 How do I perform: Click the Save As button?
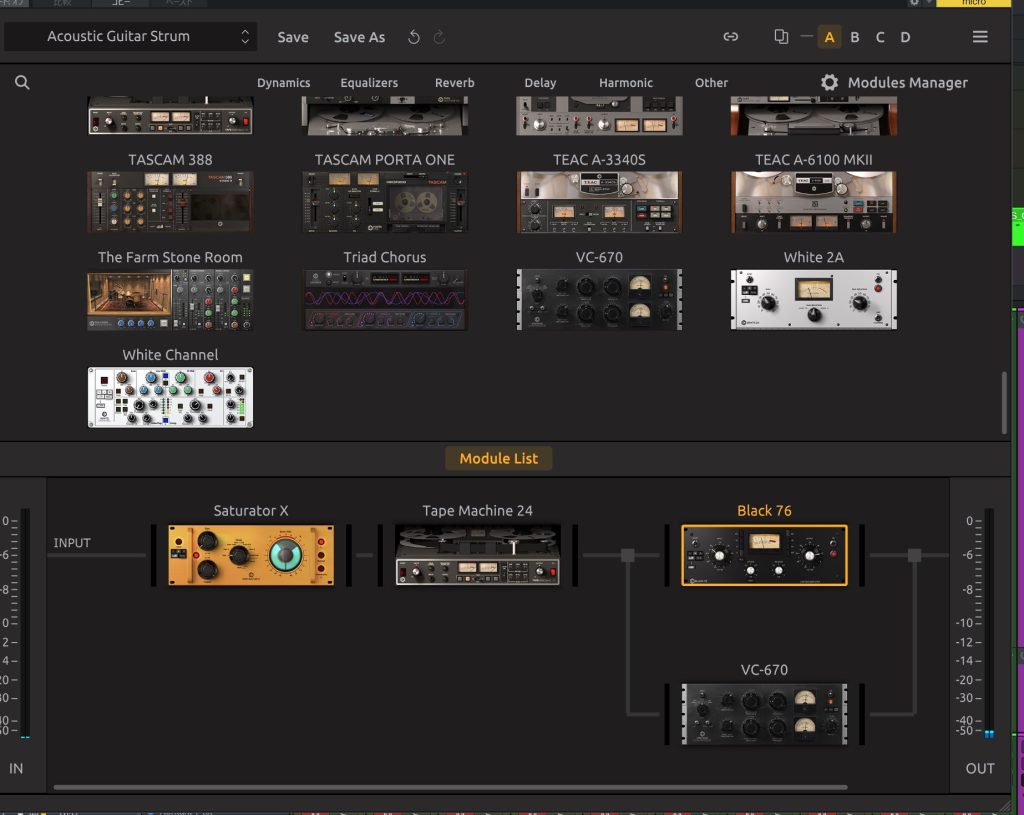coord(359,37)
